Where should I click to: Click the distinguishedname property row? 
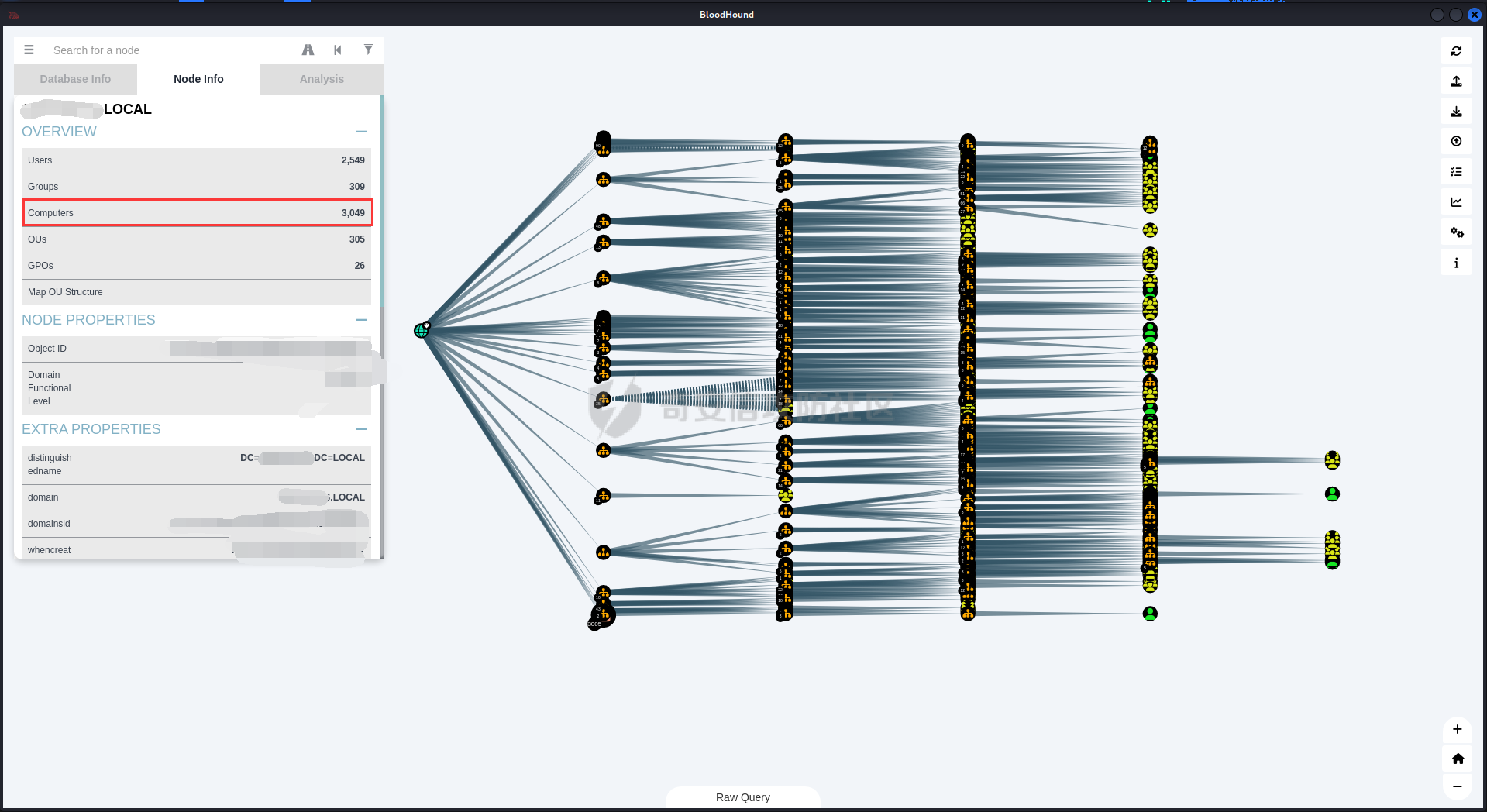pyautogui.click(x=197, y=465)
